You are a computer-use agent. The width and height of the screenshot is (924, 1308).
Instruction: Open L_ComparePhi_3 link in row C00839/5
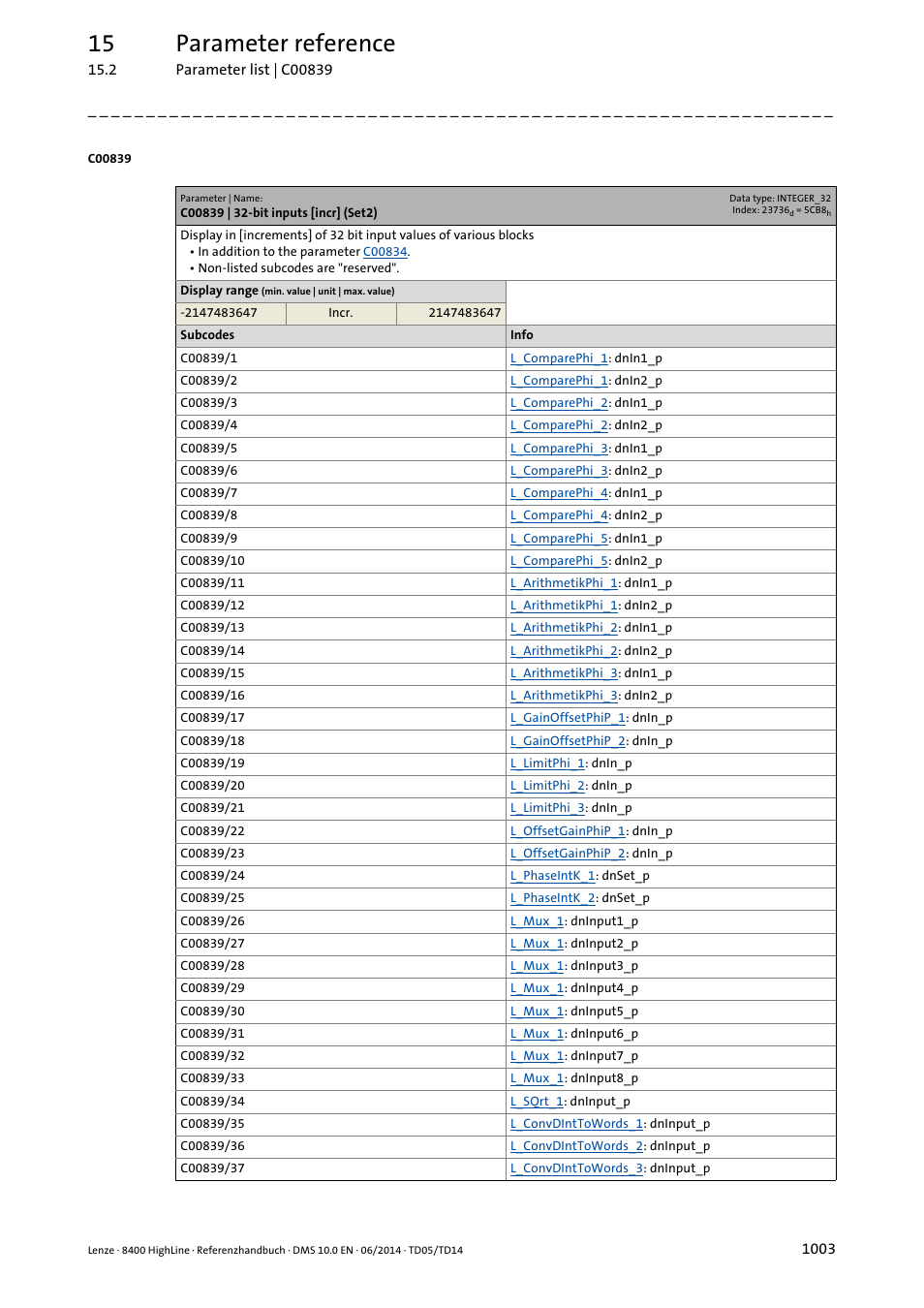pyautogui.click(x=559, y=449)
